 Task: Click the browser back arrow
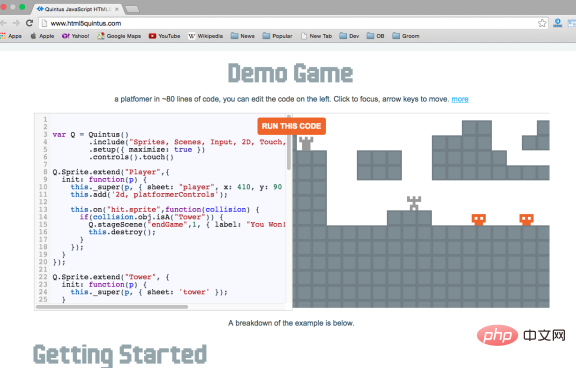click(3, 23)
